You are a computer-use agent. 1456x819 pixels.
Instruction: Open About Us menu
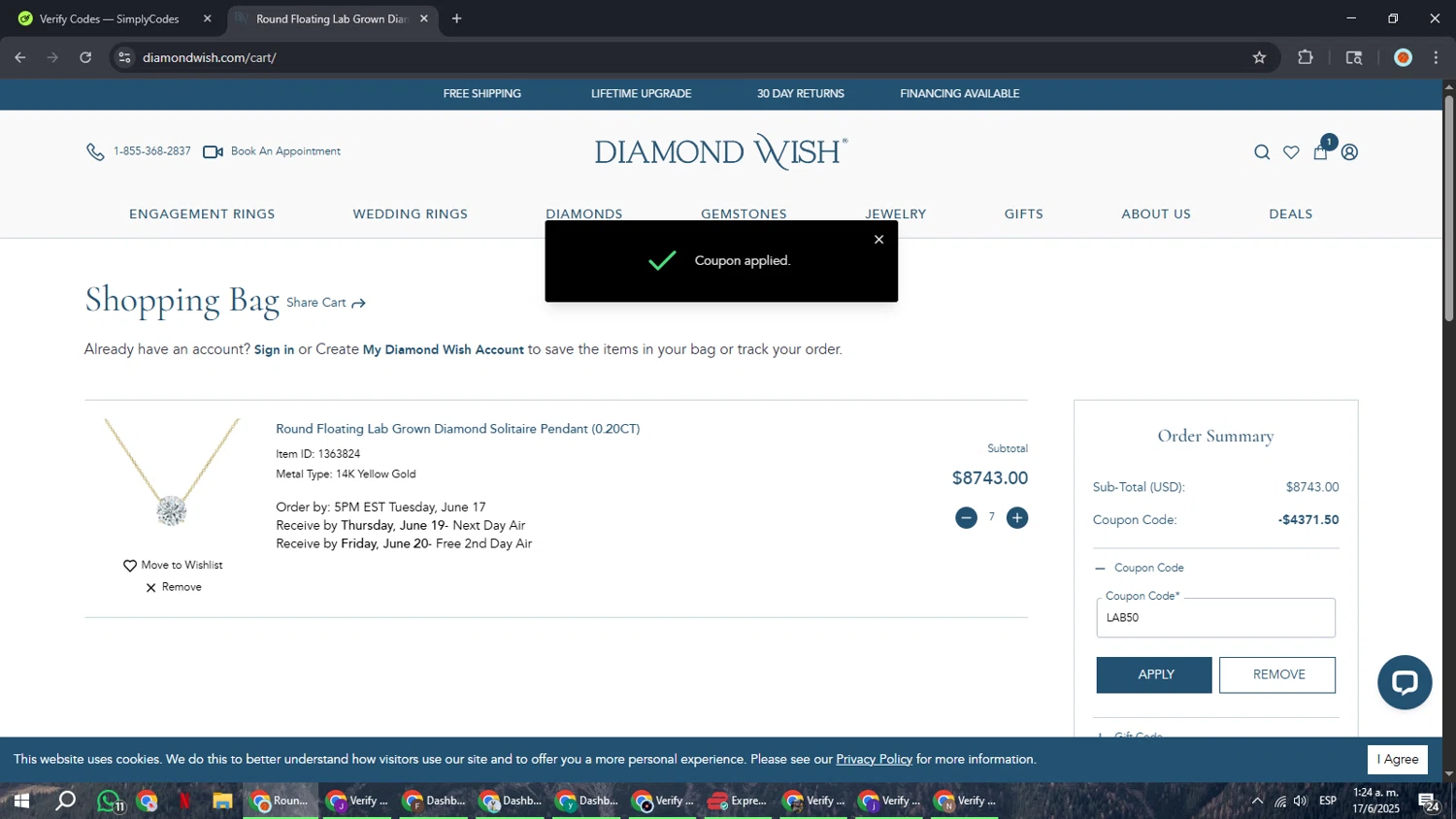coord(1156,213)
